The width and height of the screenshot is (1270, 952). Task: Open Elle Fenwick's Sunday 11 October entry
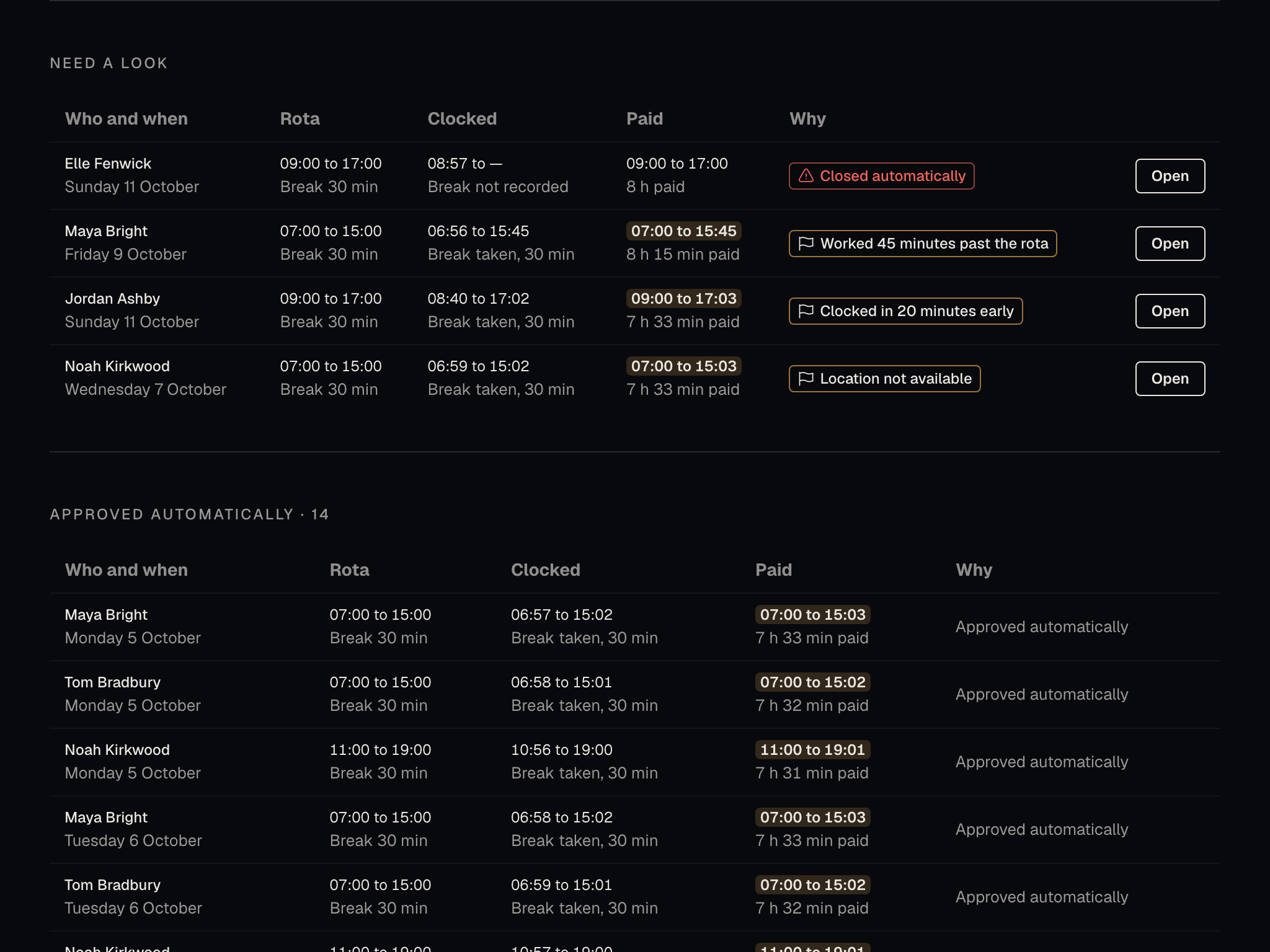tap(1170, 176)
